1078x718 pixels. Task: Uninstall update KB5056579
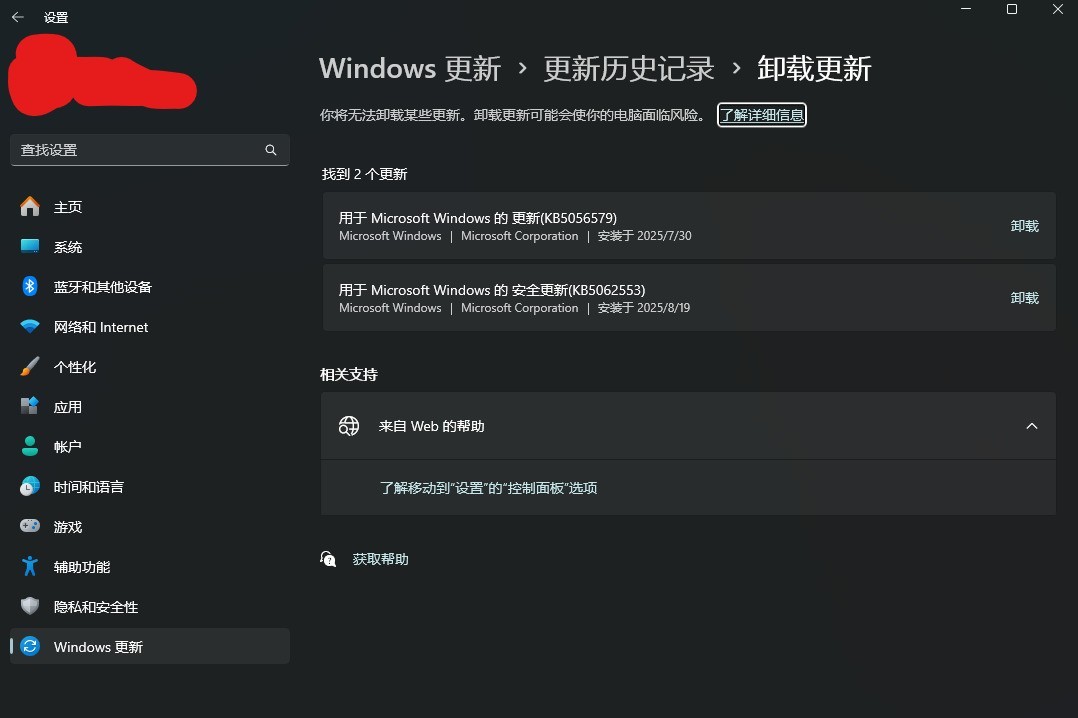pos(1024,226)
